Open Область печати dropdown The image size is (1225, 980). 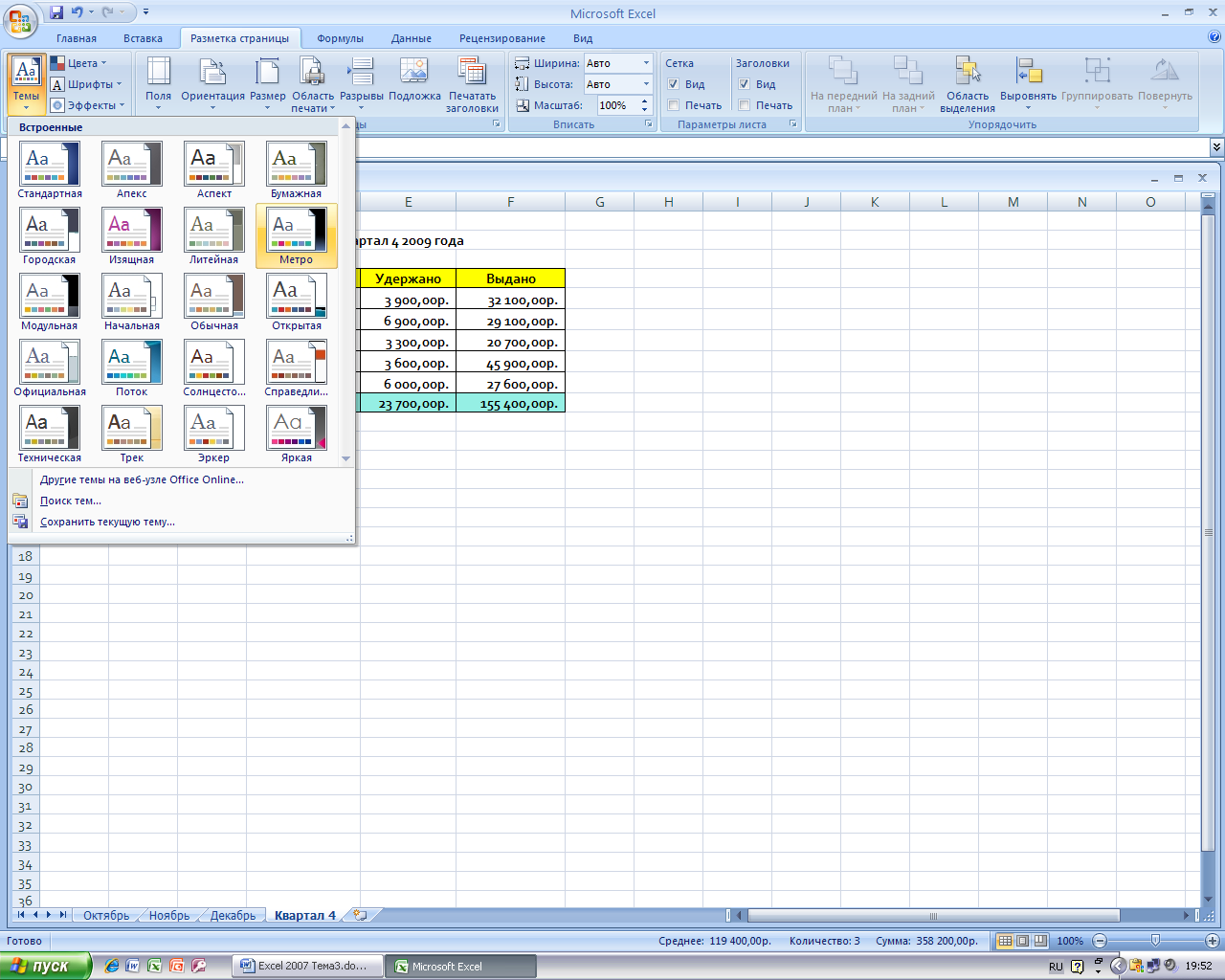(x=313, y=83)
